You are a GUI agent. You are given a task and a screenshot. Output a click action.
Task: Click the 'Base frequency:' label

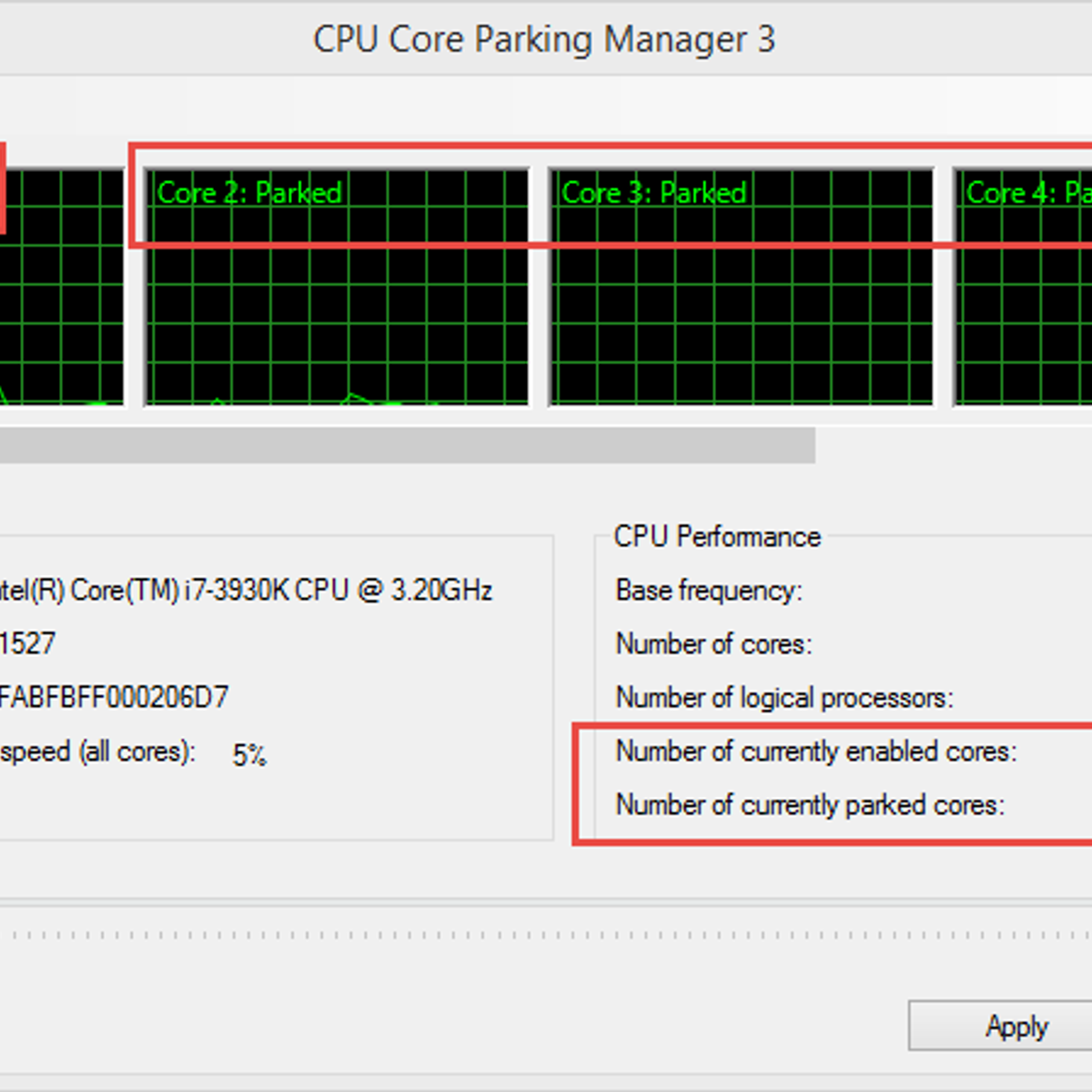pos(709,591)
